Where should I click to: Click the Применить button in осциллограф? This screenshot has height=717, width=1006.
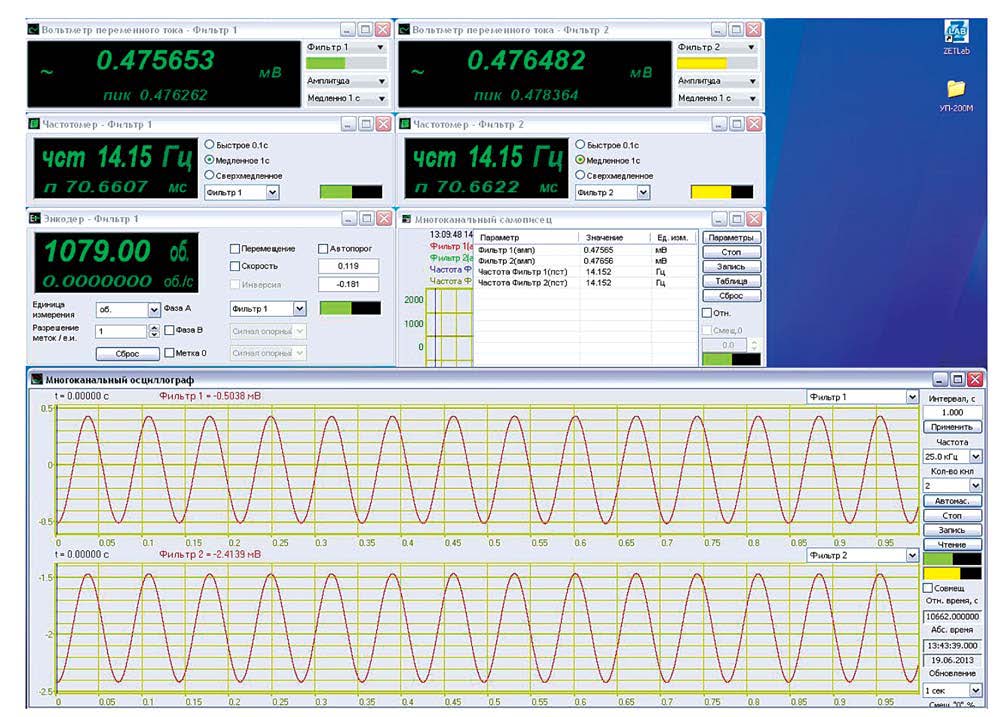click(x=952, y=426)
